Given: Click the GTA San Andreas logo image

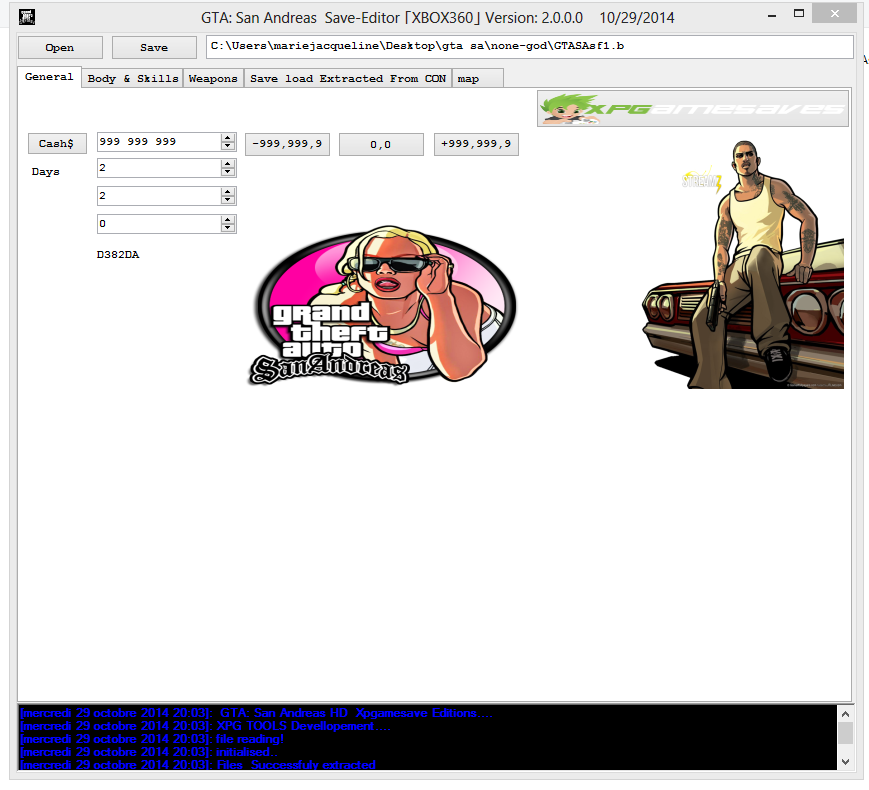Looking at the screenshot, I should [x=383, y=305].
